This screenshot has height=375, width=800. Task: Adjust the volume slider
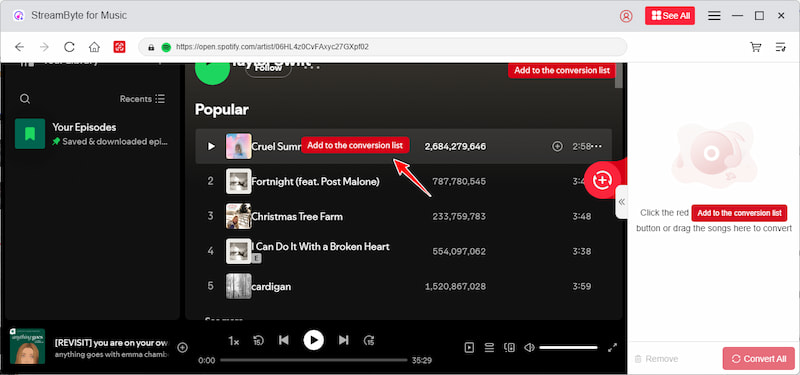point(568,347)
